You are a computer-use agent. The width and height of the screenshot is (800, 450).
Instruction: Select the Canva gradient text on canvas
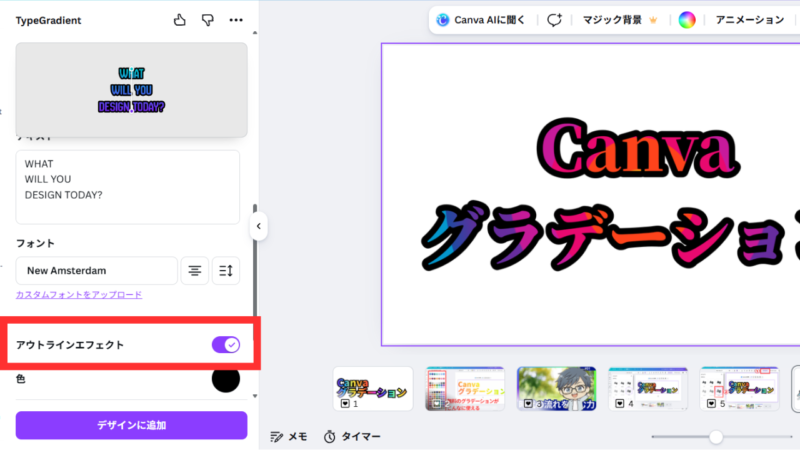click(637, 147)
